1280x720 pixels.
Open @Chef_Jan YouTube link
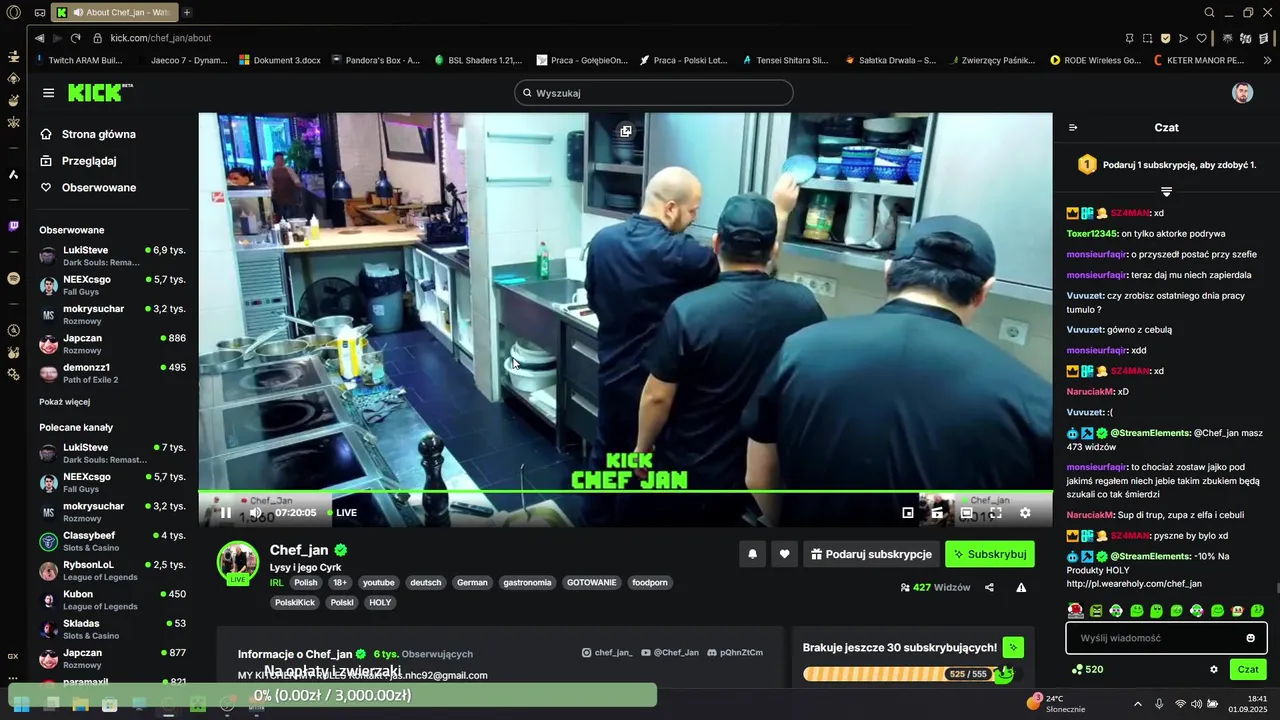click(670, 652)
